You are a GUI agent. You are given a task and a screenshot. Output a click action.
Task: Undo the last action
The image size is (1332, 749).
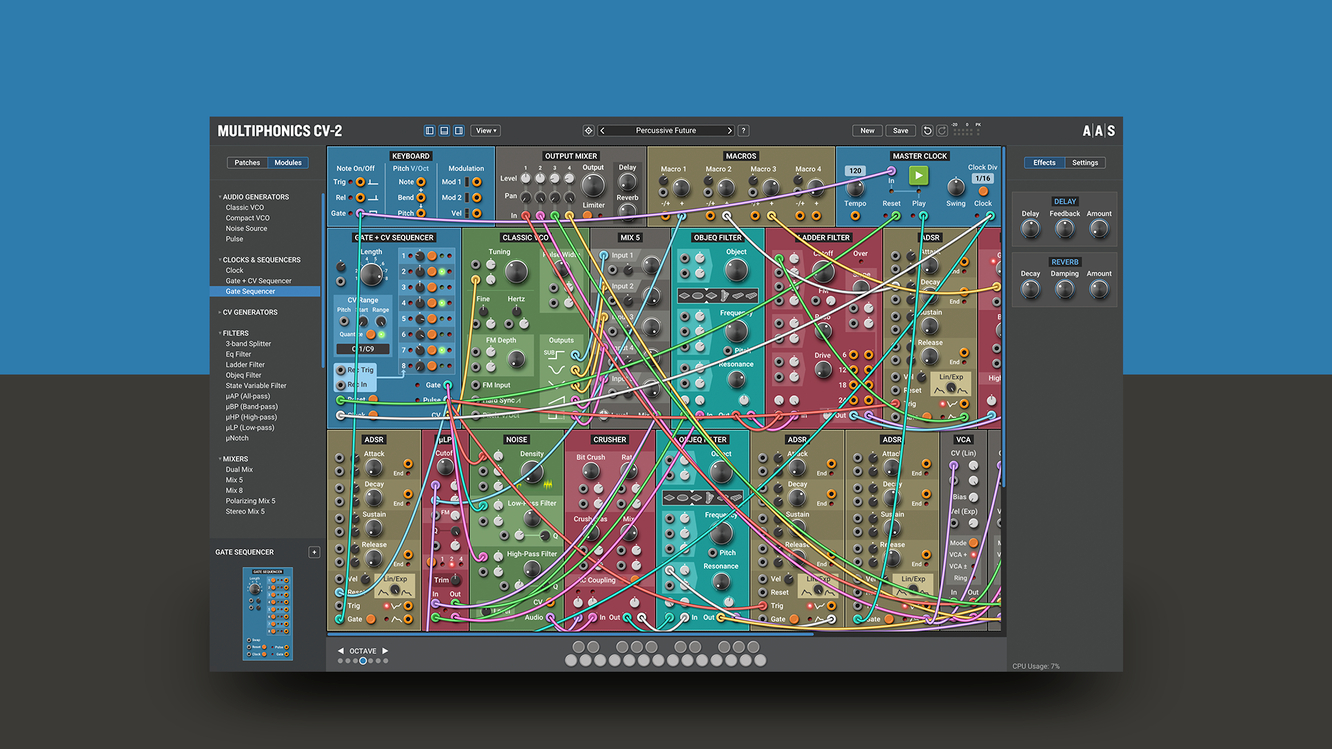pyautogui.click(x=927, y=131)
